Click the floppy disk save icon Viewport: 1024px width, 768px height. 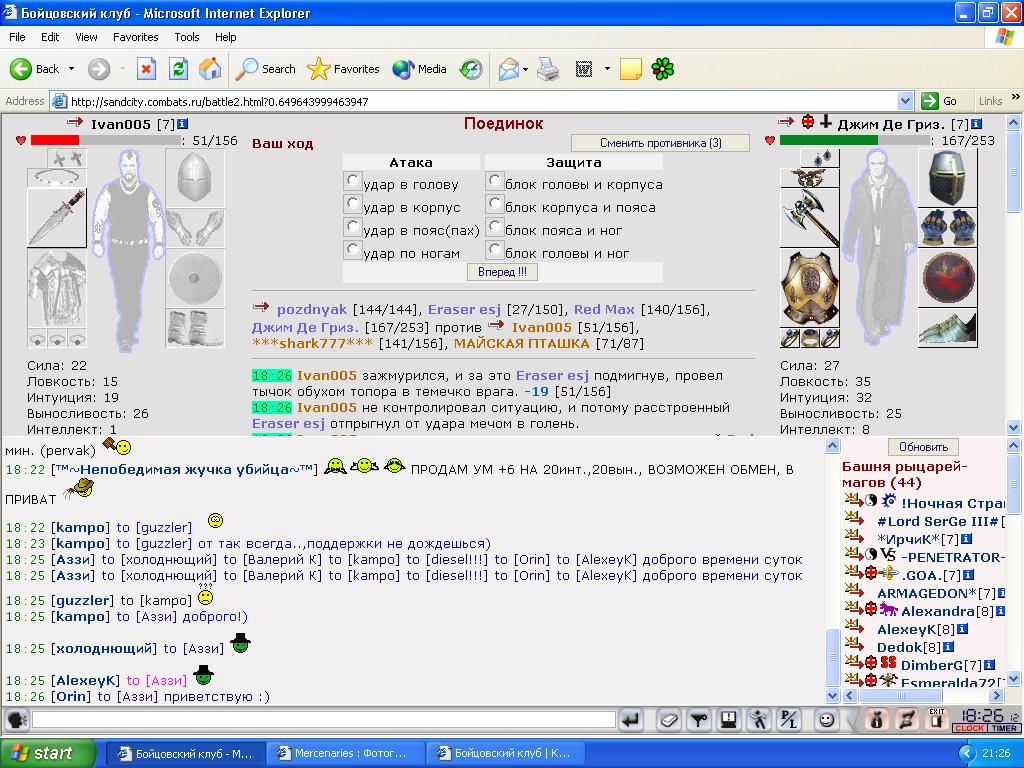click(728, 720)
